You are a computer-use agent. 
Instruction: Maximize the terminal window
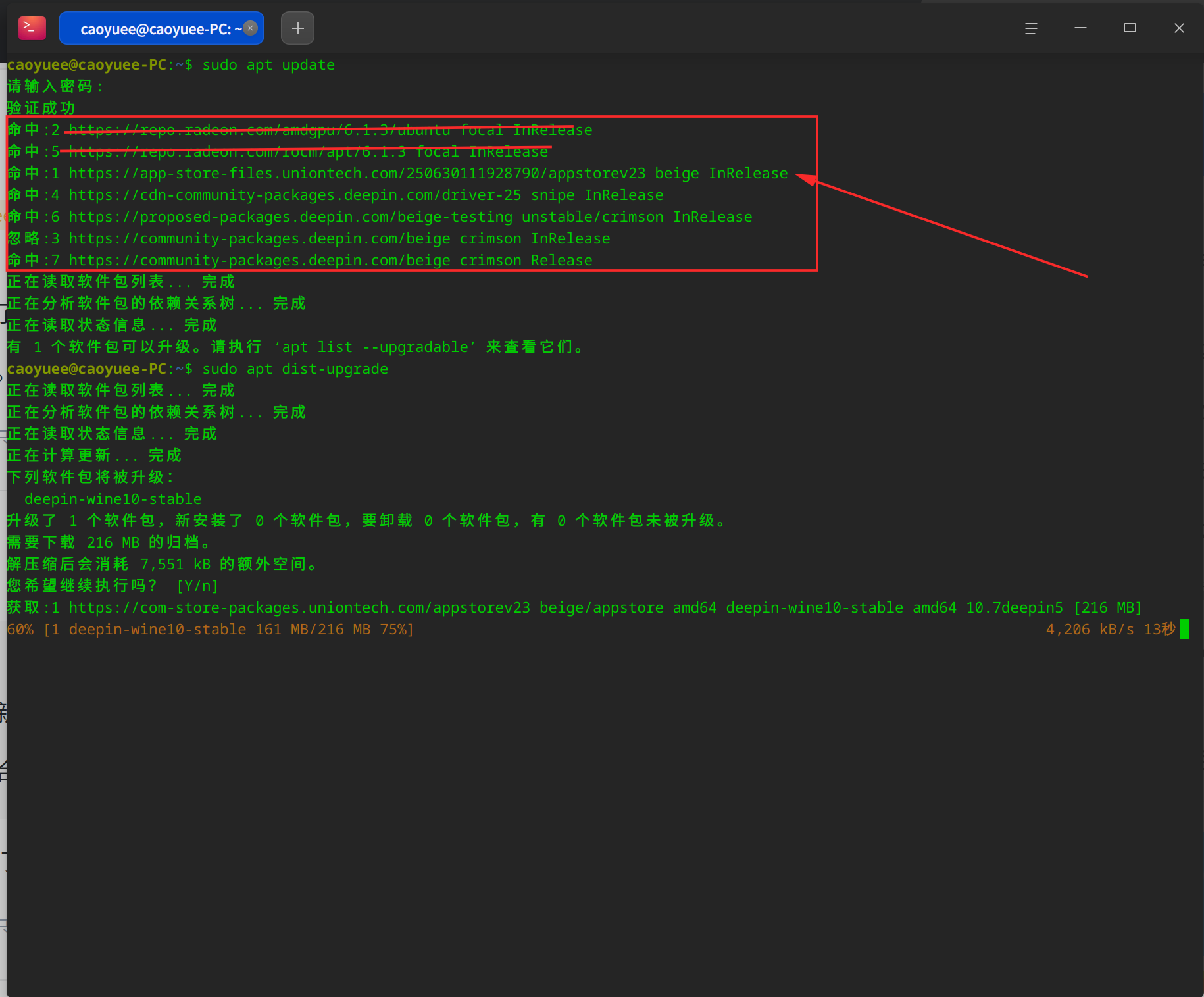(1130, 28)
